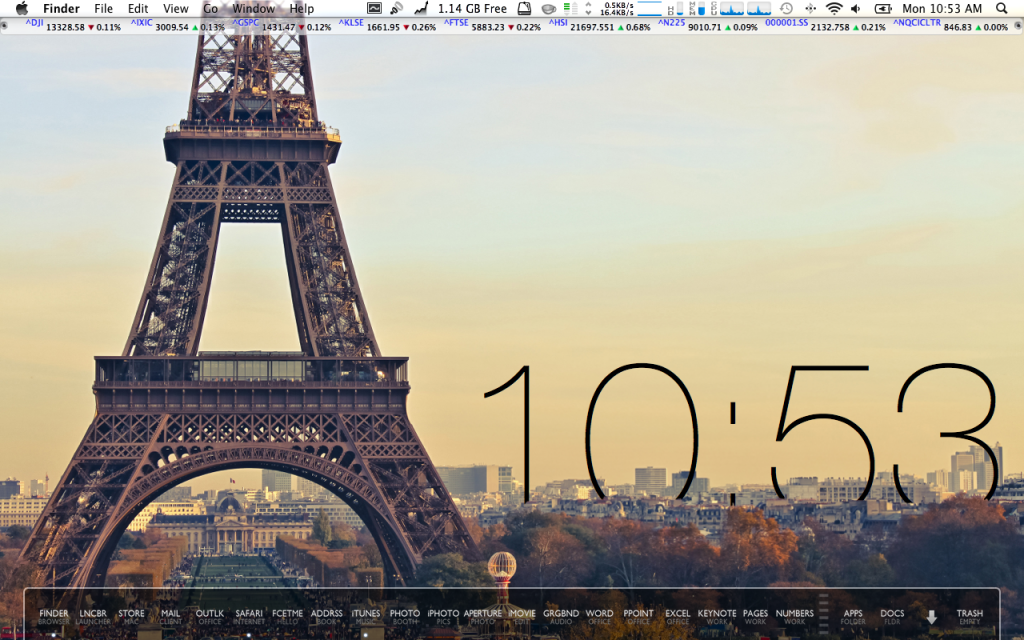Open the volume control in menu bar
The height and width of the screenshot is (640, 1024).
pos(855,9)
